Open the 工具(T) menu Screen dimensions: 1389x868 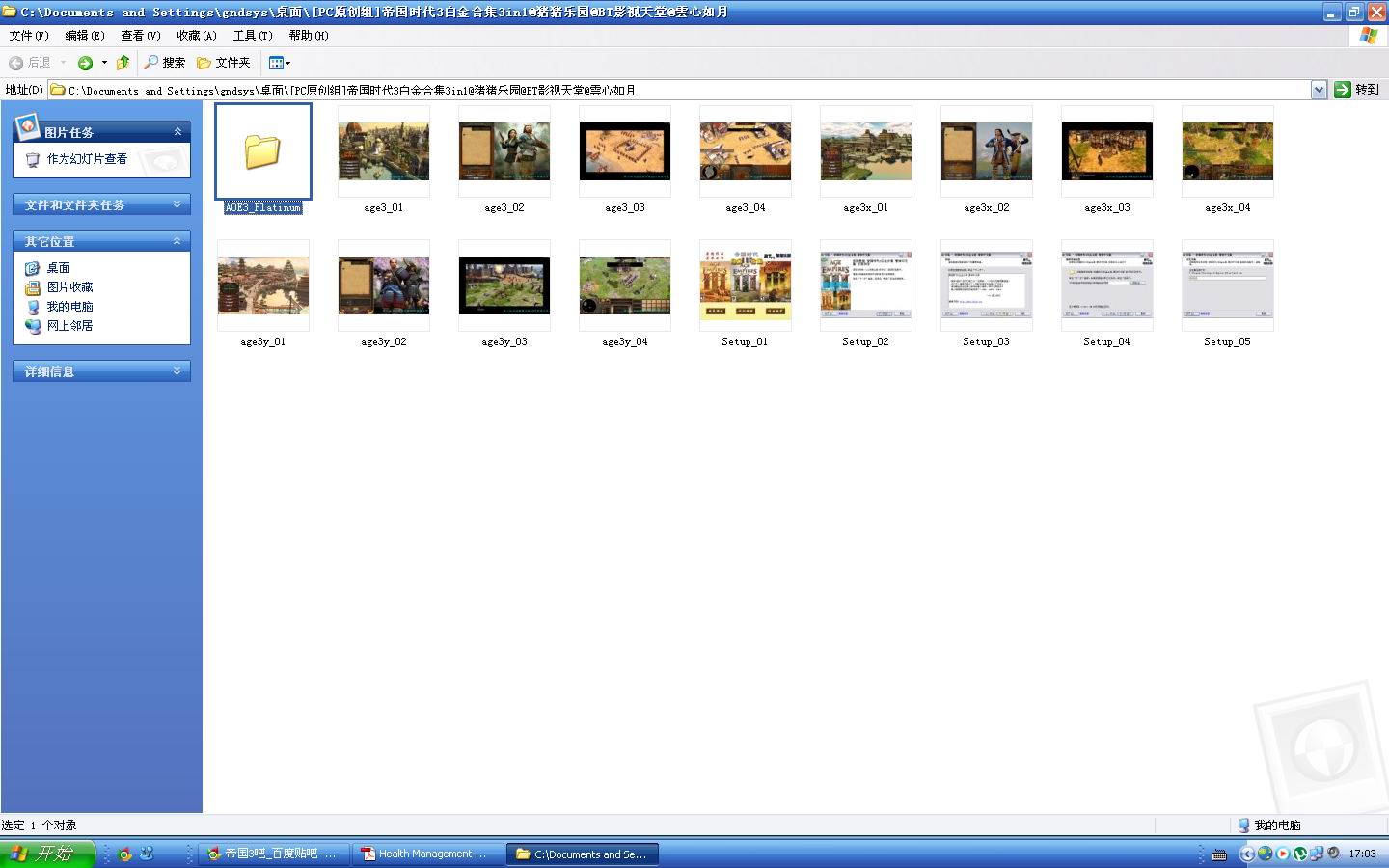(x=252, y=36)
